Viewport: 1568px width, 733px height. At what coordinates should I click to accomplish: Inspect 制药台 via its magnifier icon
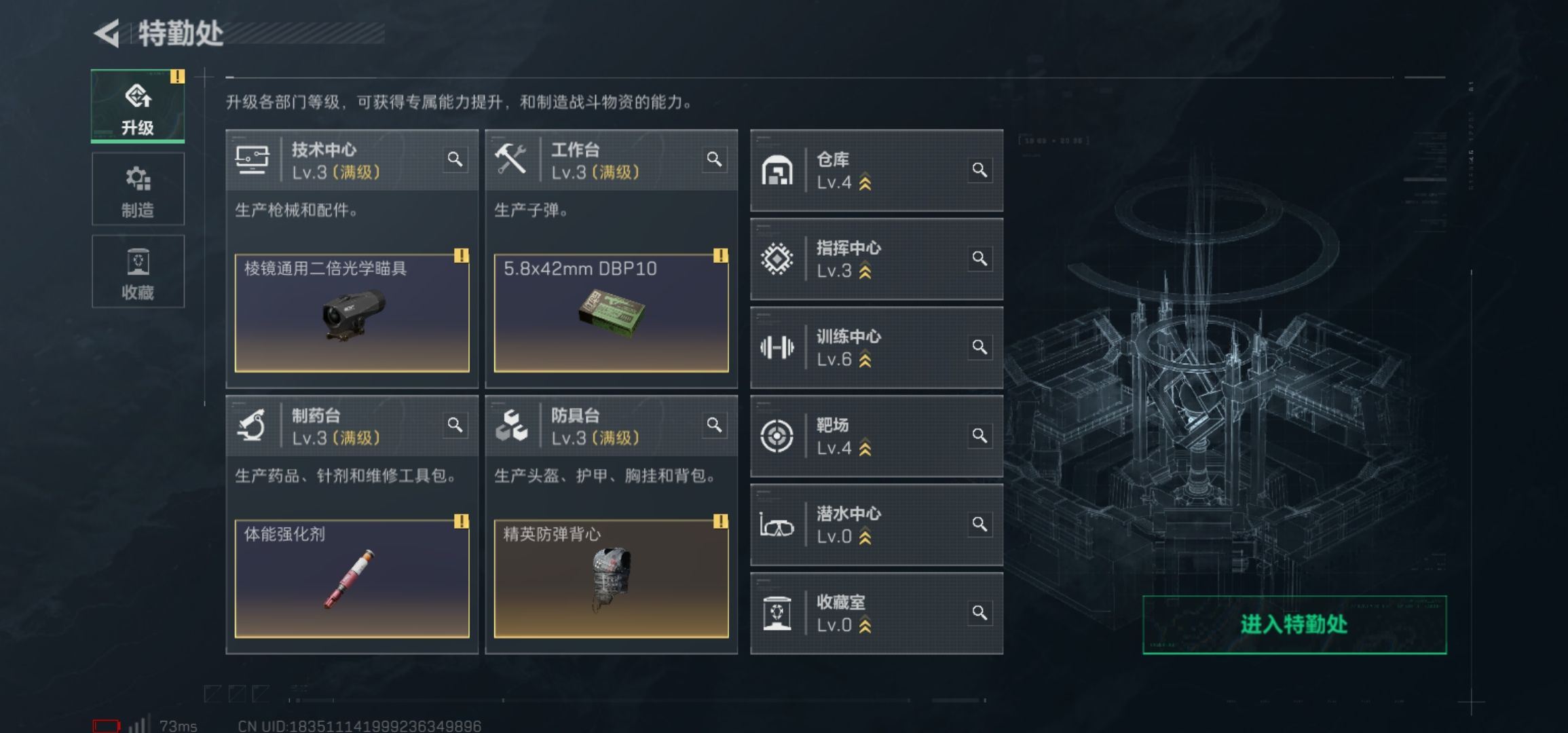(455, 425)
